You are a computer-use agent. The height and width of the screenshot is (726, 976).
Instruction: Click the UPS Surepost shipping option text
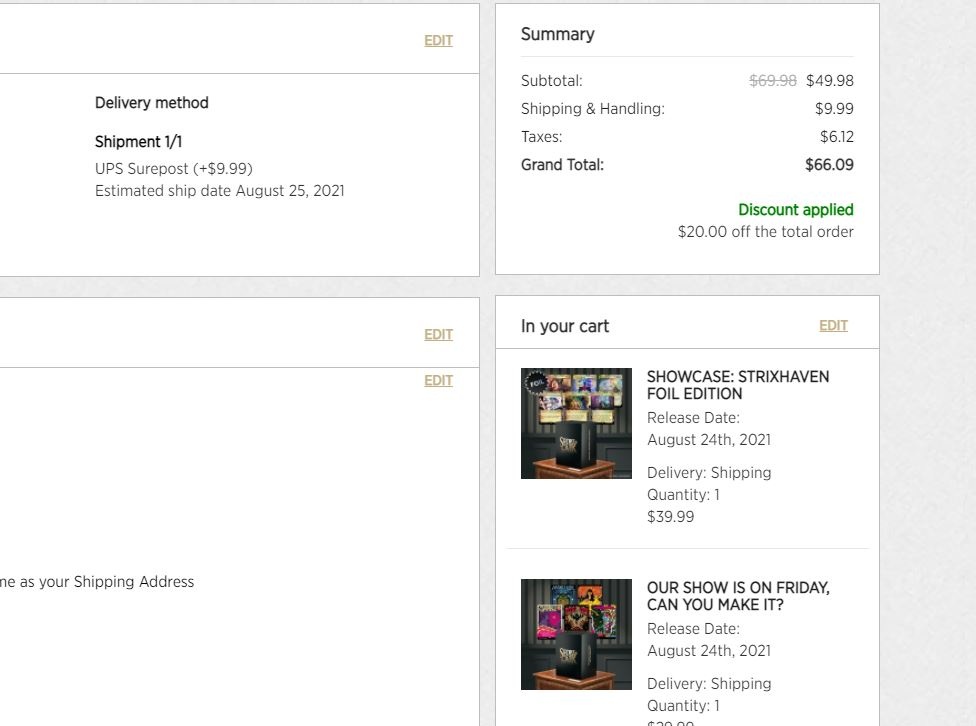point(173,169)
